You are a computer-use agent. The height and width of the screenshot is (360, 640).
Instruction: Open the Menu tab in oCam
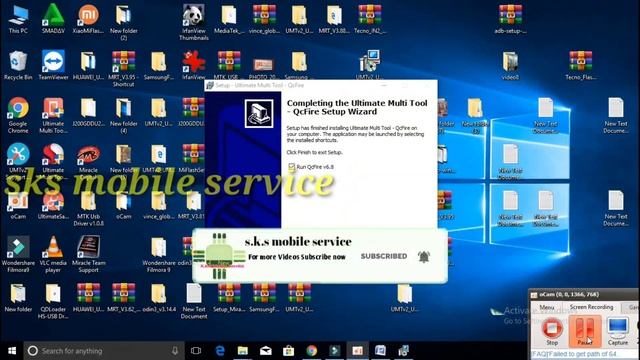coord(547,307)
